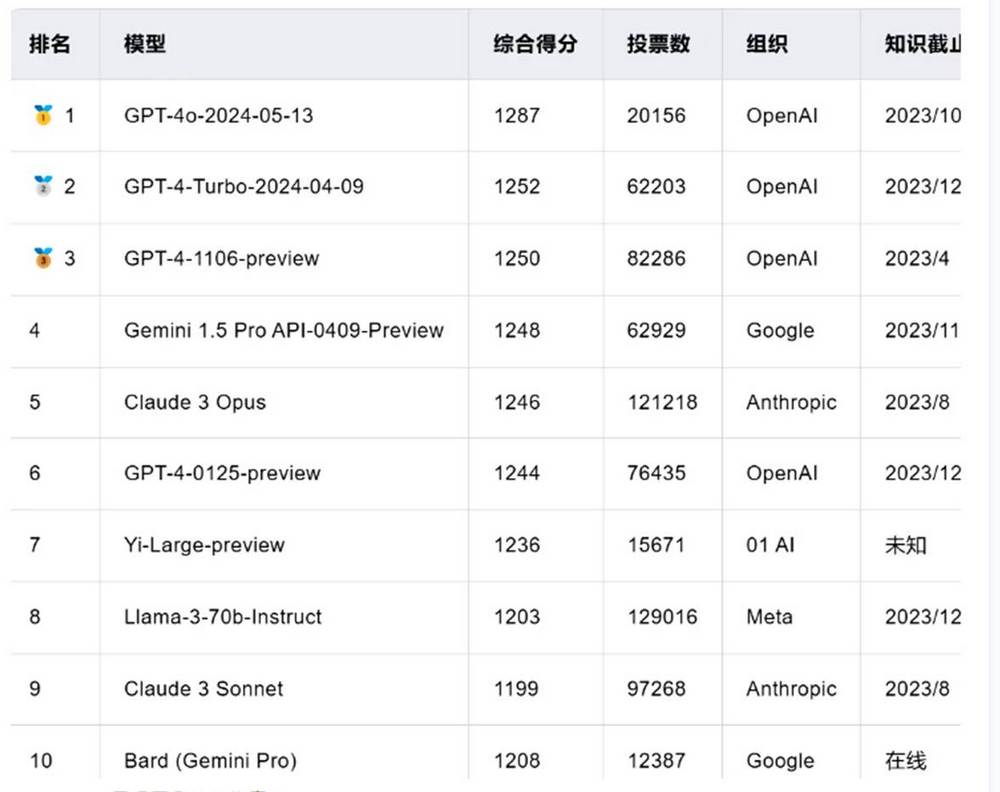Click the vote count 121218
The width and height of the screenshot is (1000, 792).
coord(662,402)
